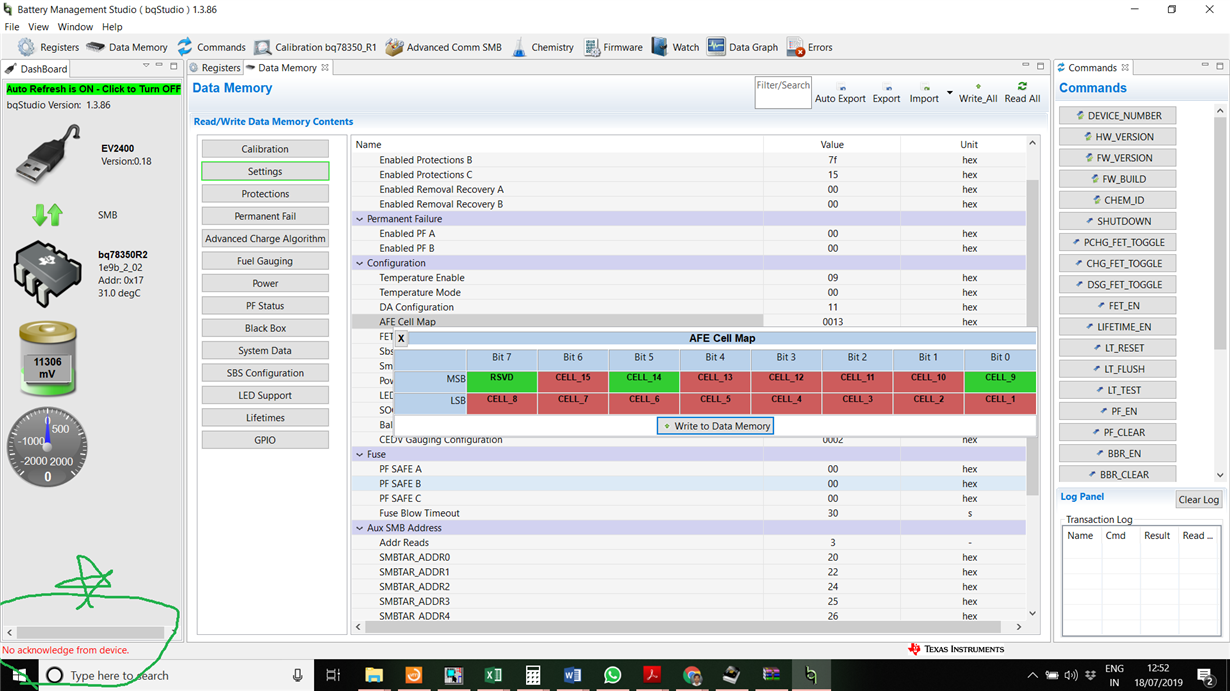Click Write to Data Memory button

pos(715,426)
